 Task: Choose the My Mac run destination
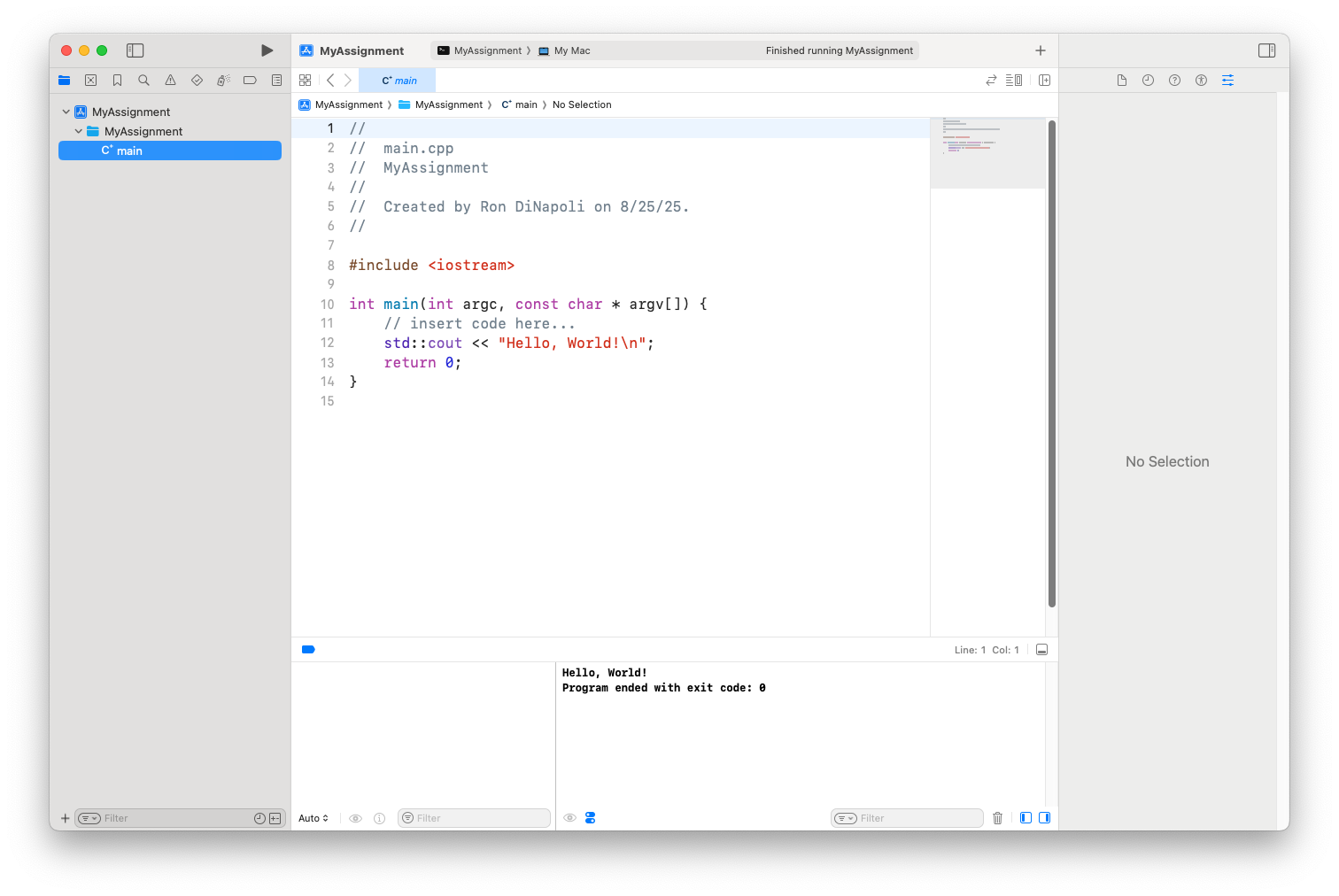pos(564,50)
